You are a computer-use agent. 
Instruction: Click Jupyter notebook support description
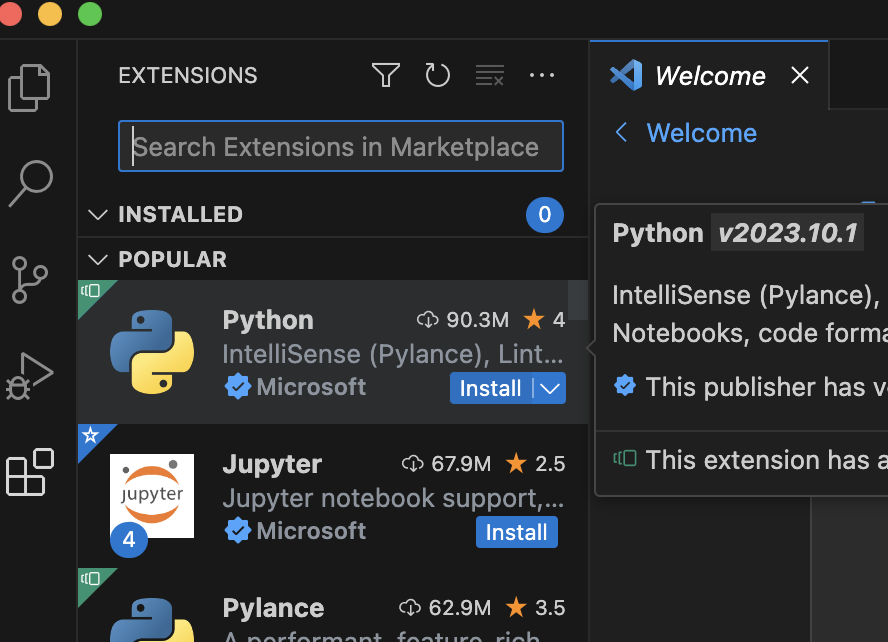coord(393,498)
